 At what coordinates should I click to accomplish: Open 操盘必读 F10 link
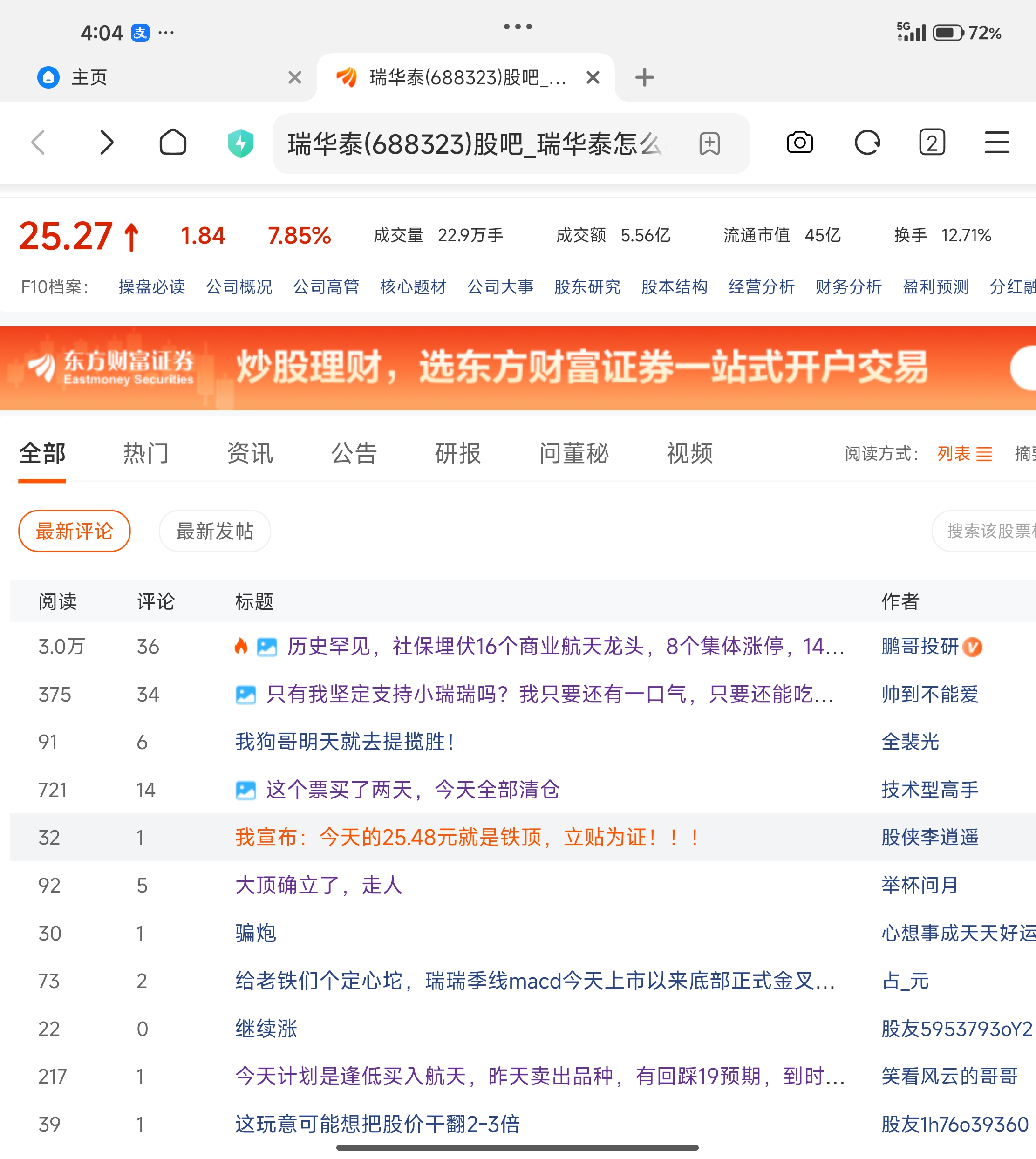click(x=152, y=286)
